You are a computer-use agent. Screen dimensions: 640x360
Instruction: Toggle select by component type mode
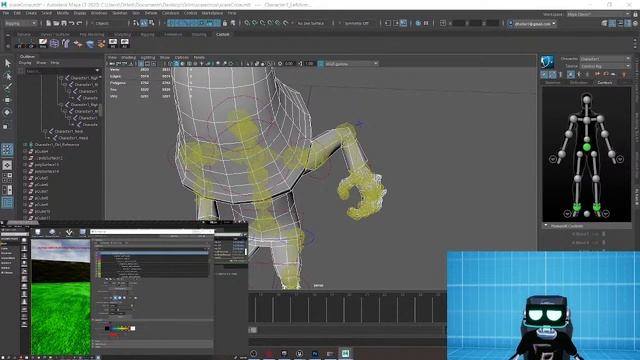tap(151, 23)
